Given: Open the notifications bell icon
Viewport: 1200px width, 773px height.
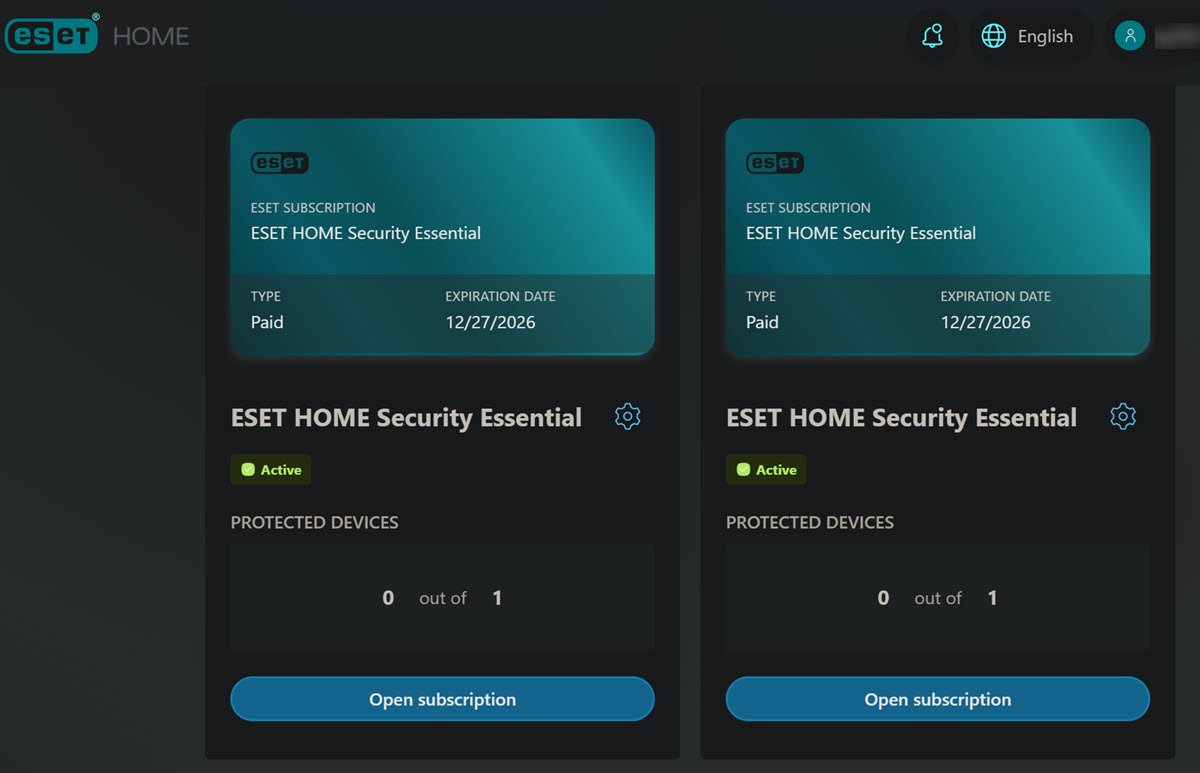Looking at the screenshot, I should point(932,36).
